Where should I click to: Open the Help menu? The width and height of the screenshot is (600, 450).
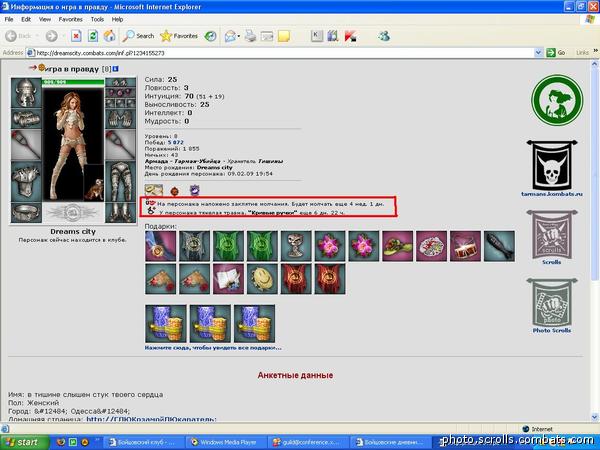[117, 19]
